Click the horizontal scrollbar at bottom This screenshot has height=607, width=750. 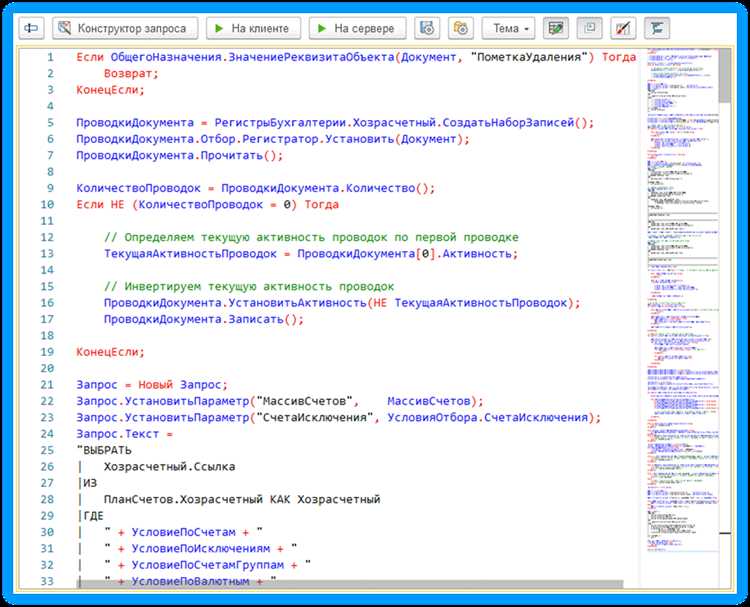tap(351, 585)
